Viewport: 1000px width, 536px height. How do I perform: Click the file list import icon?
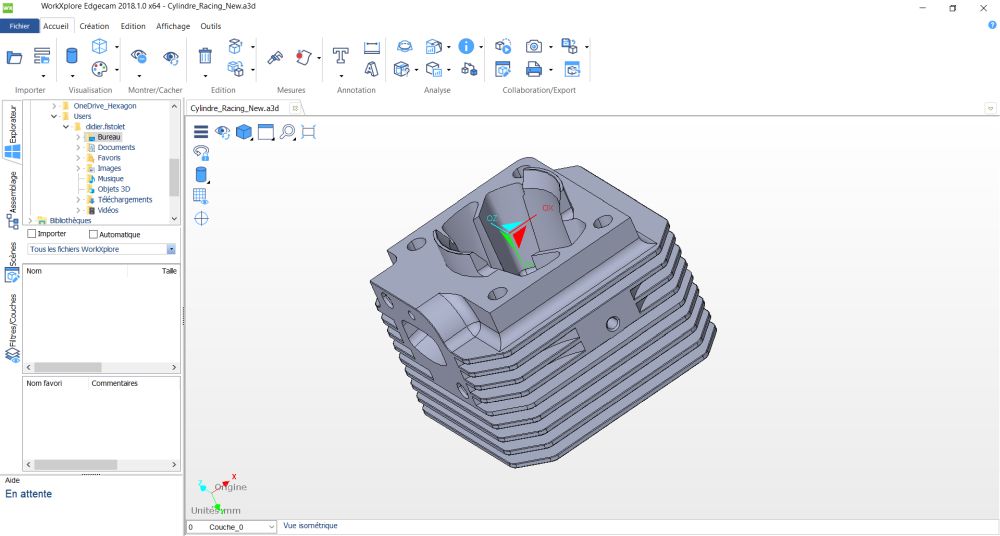(42, 56)
